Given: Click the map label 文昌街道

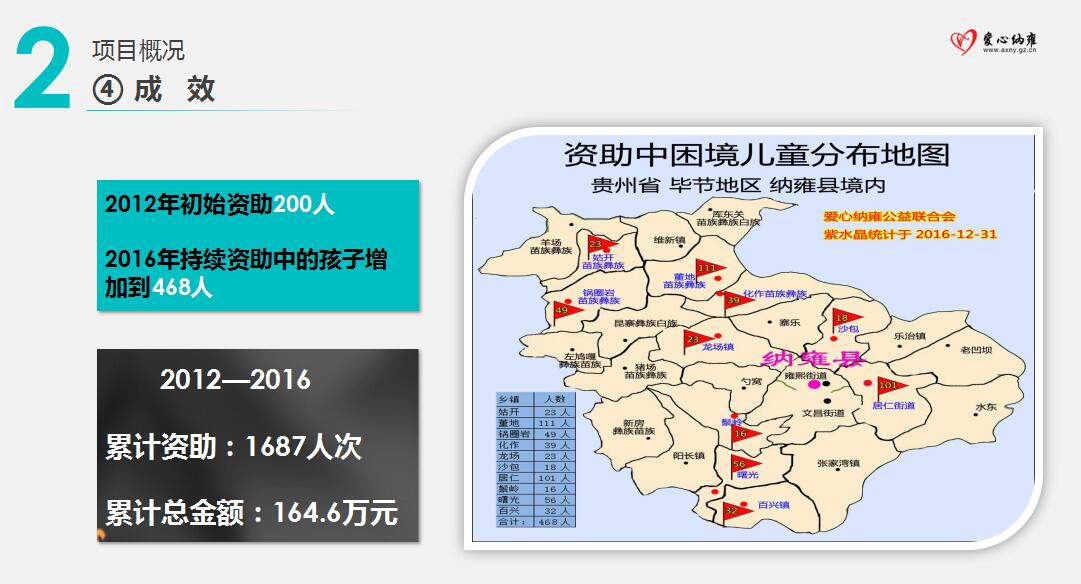Looking at the screenshot, I should coord(823,412).
